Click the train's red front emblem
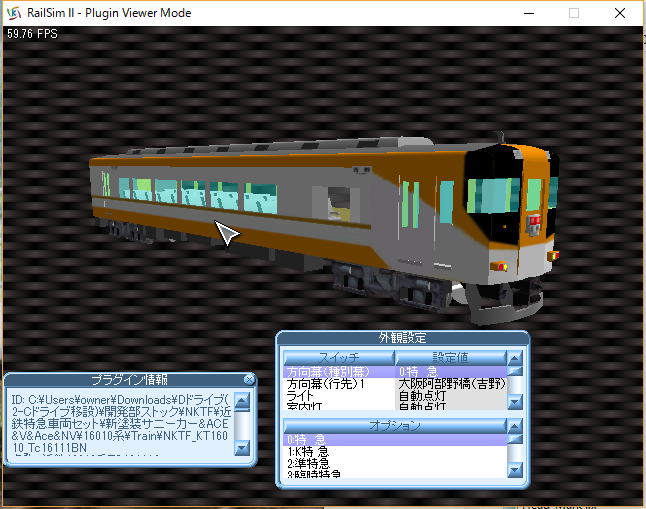Screen dimensions: 646x509 [x=533, y=223]
